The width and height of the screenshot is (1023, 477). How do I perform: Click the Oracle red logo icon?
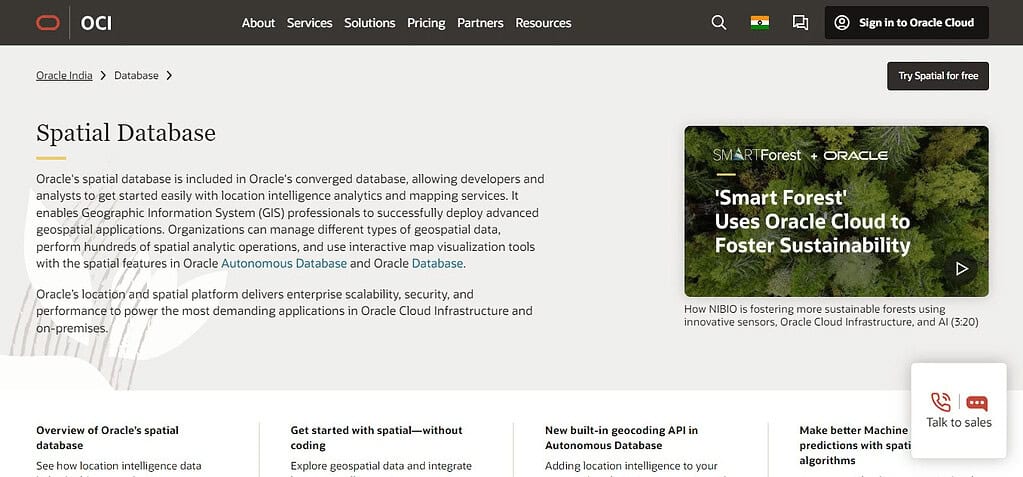coord(48,23)
